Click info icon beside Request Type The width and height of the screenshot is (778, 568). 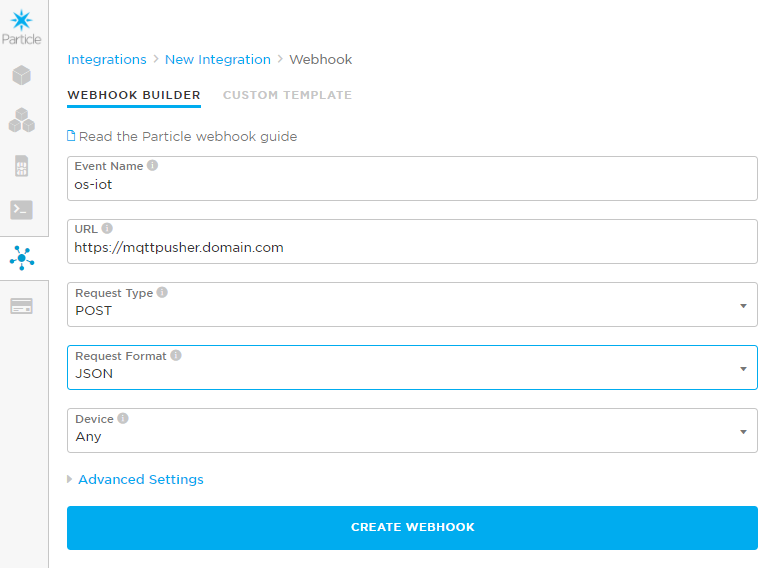pyautogui.click(x=162, y=293)
